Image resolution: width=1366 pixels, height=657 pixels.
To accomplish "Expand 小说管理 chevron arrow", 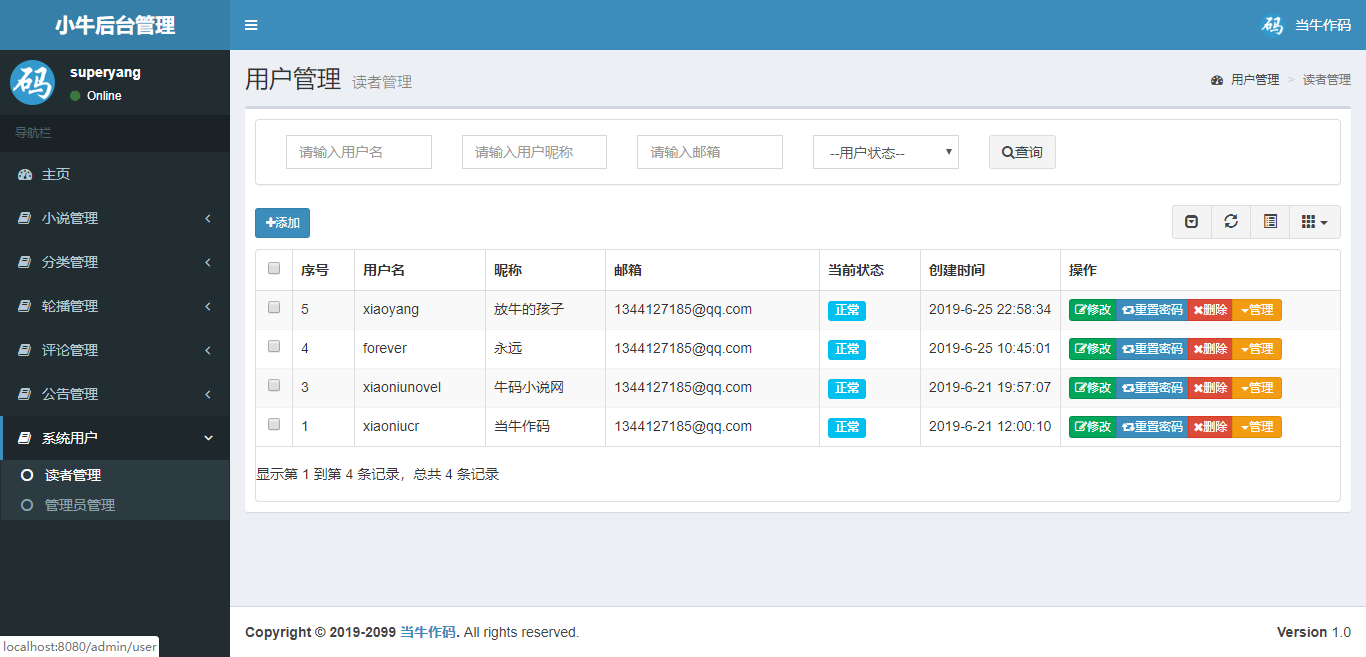I will (208, 218).
